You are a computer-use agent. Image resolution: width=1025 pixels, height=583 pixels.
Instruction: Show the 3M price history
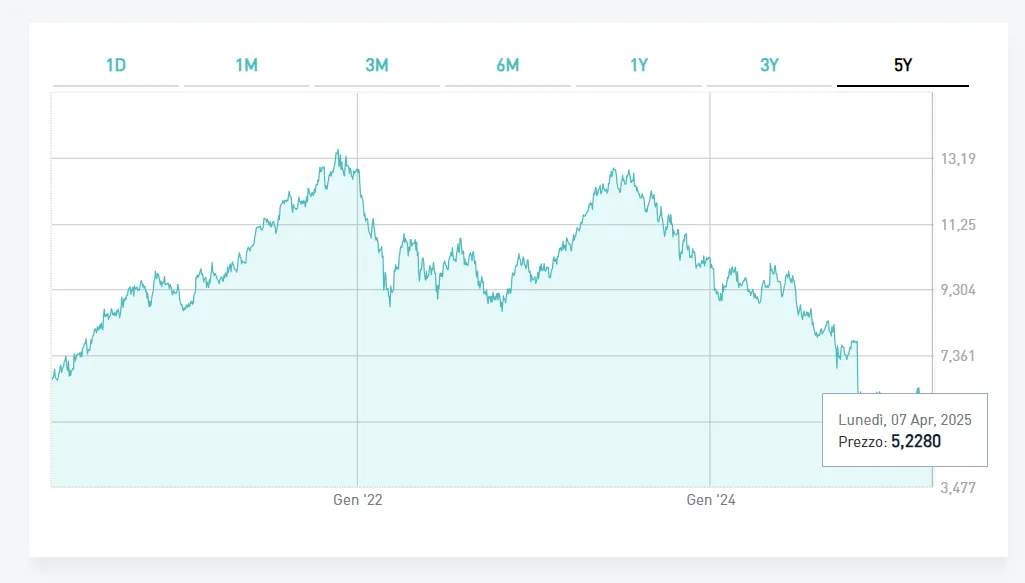[x=377, y=66]
